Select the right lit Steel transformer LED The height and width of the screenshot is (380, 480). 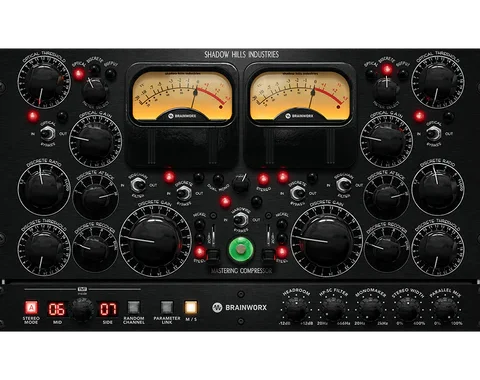click(x=282, y=252)
